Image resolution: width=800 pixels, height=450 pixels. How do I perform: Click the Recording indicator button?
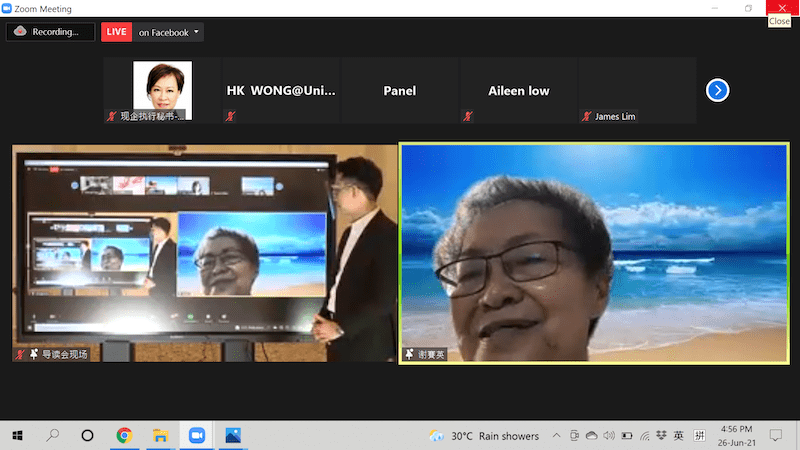pyautogui.click(x=44, y=32)
